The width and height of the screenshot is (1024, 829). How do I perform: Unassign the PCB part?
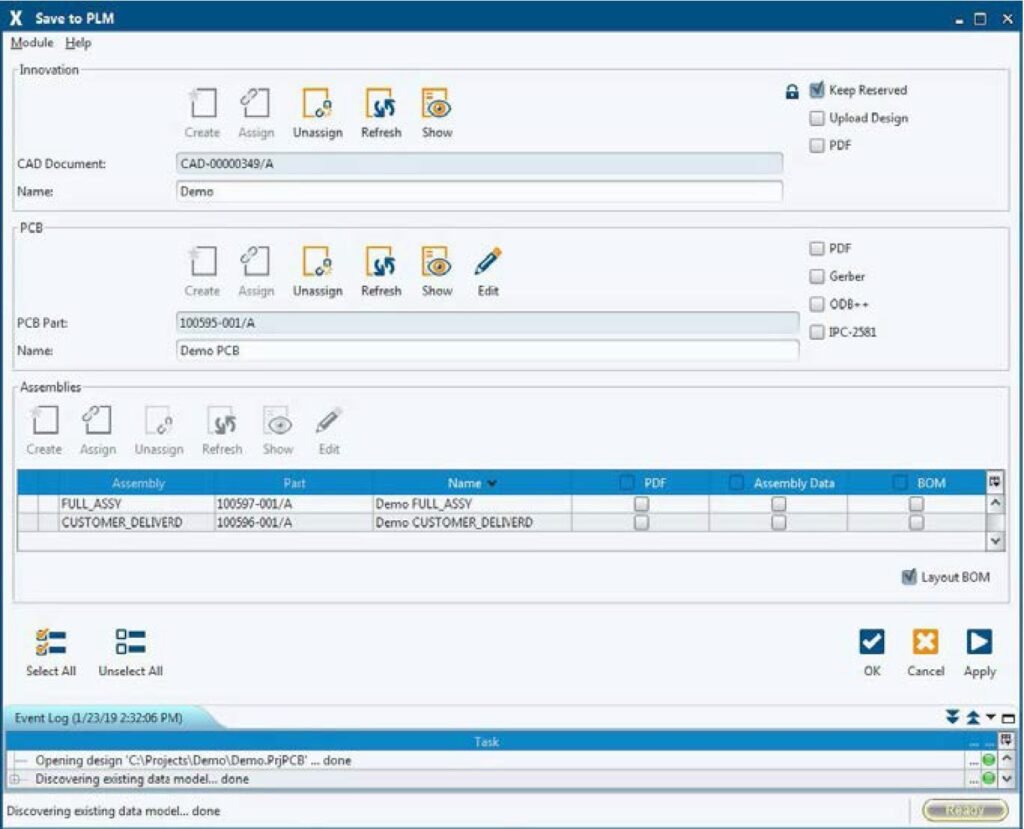[317, 263]
